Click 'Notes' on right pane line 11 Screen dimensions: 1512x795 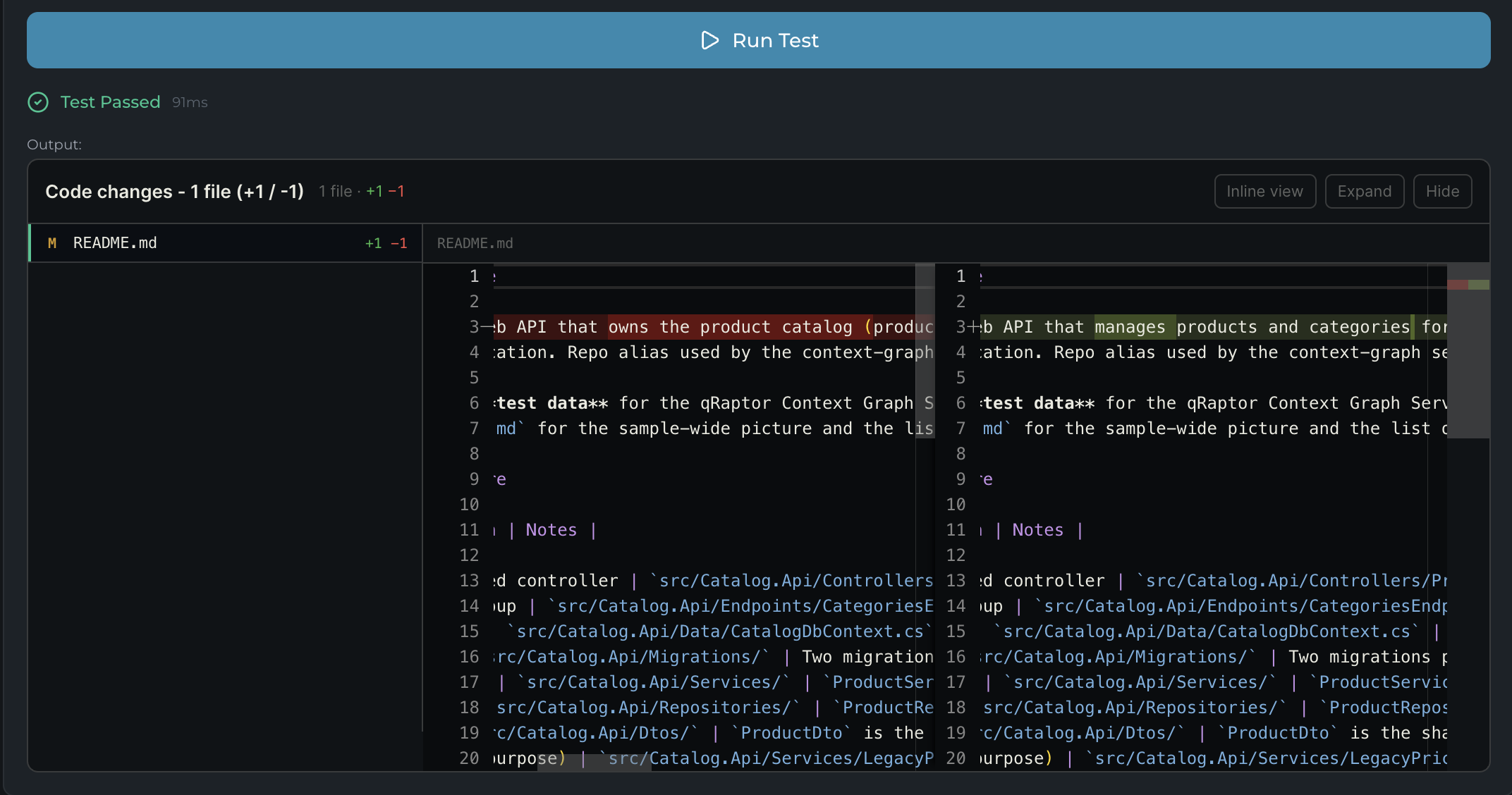click(x=1037, y=530)
